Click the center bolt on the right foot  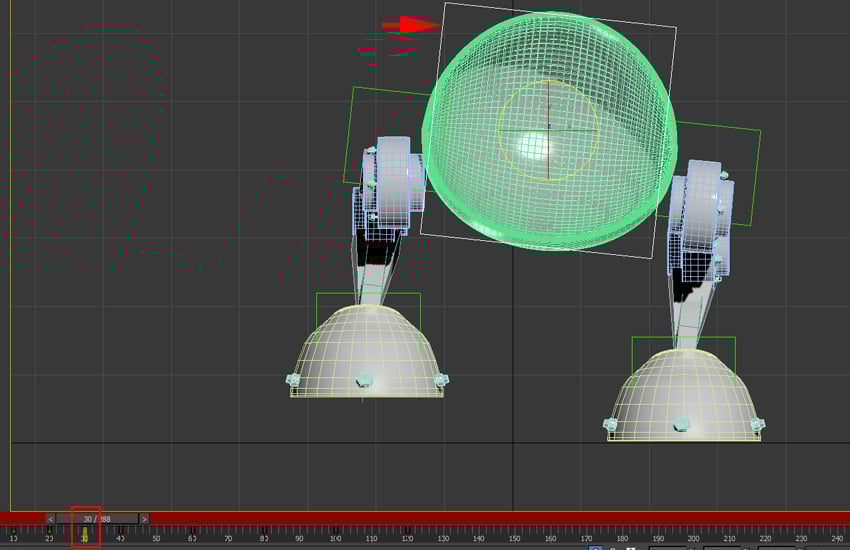681,423
